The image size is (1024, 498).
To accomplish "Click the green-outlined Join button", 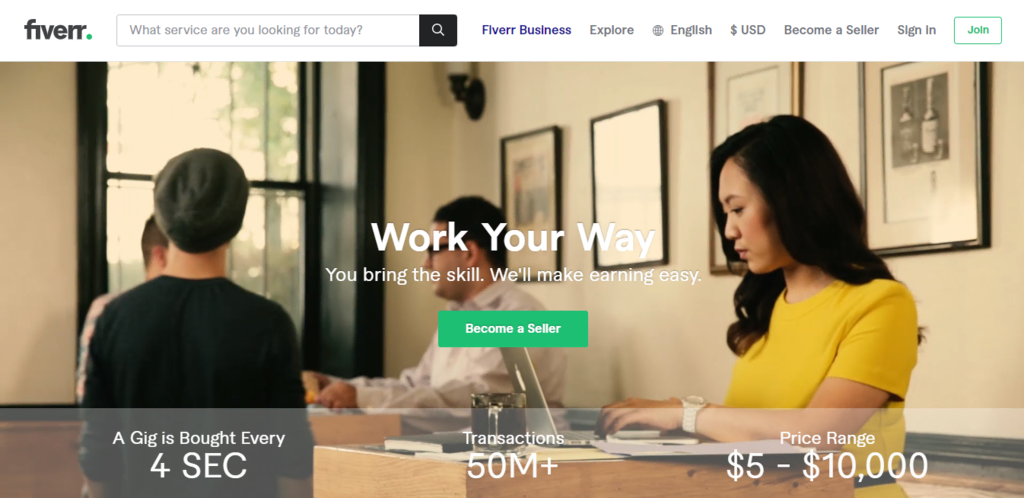I will [978, 30].
